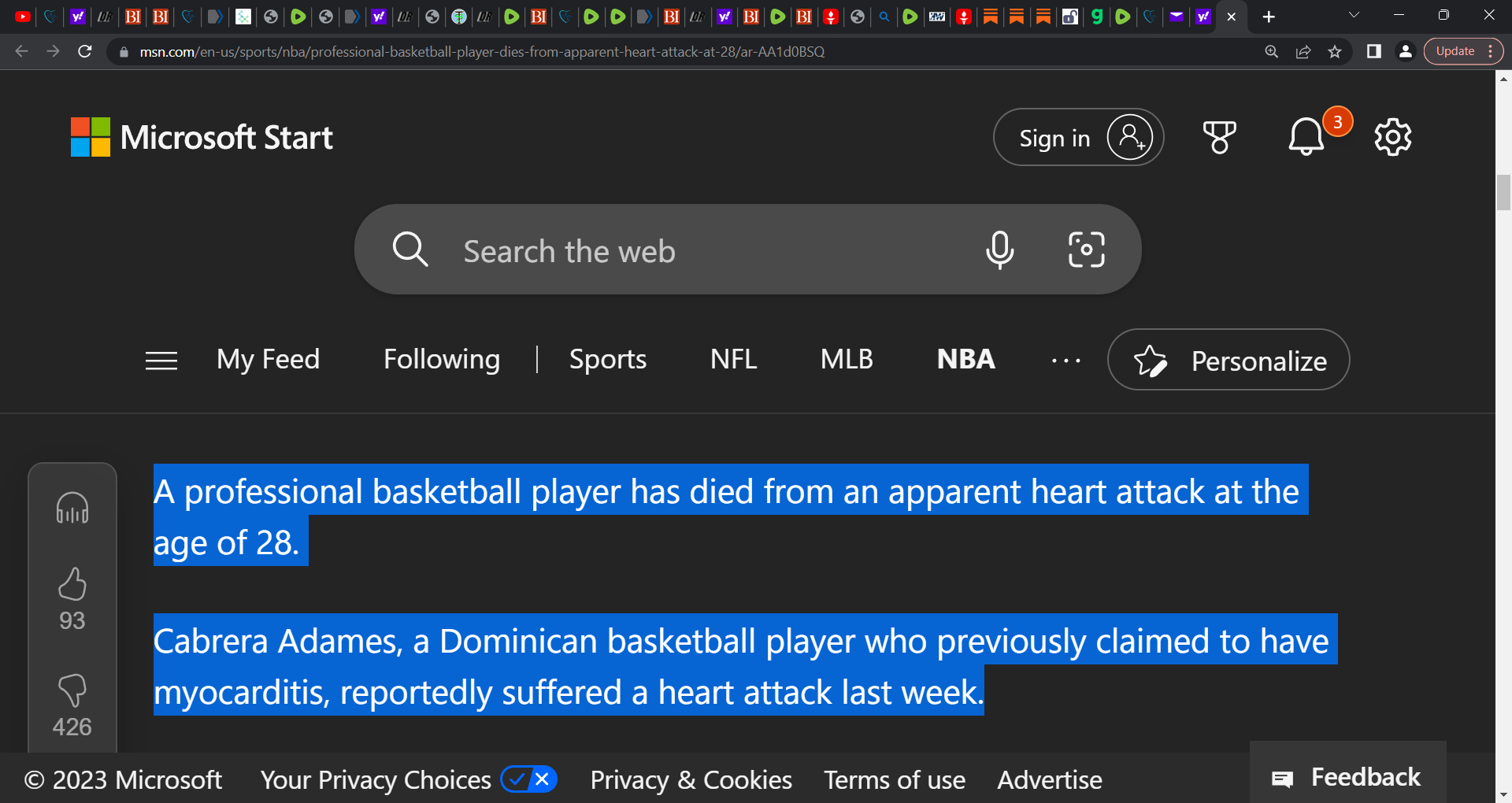Listen to article with headphones icon
This screenshot has width=1512, height=803.
(72, 508)
